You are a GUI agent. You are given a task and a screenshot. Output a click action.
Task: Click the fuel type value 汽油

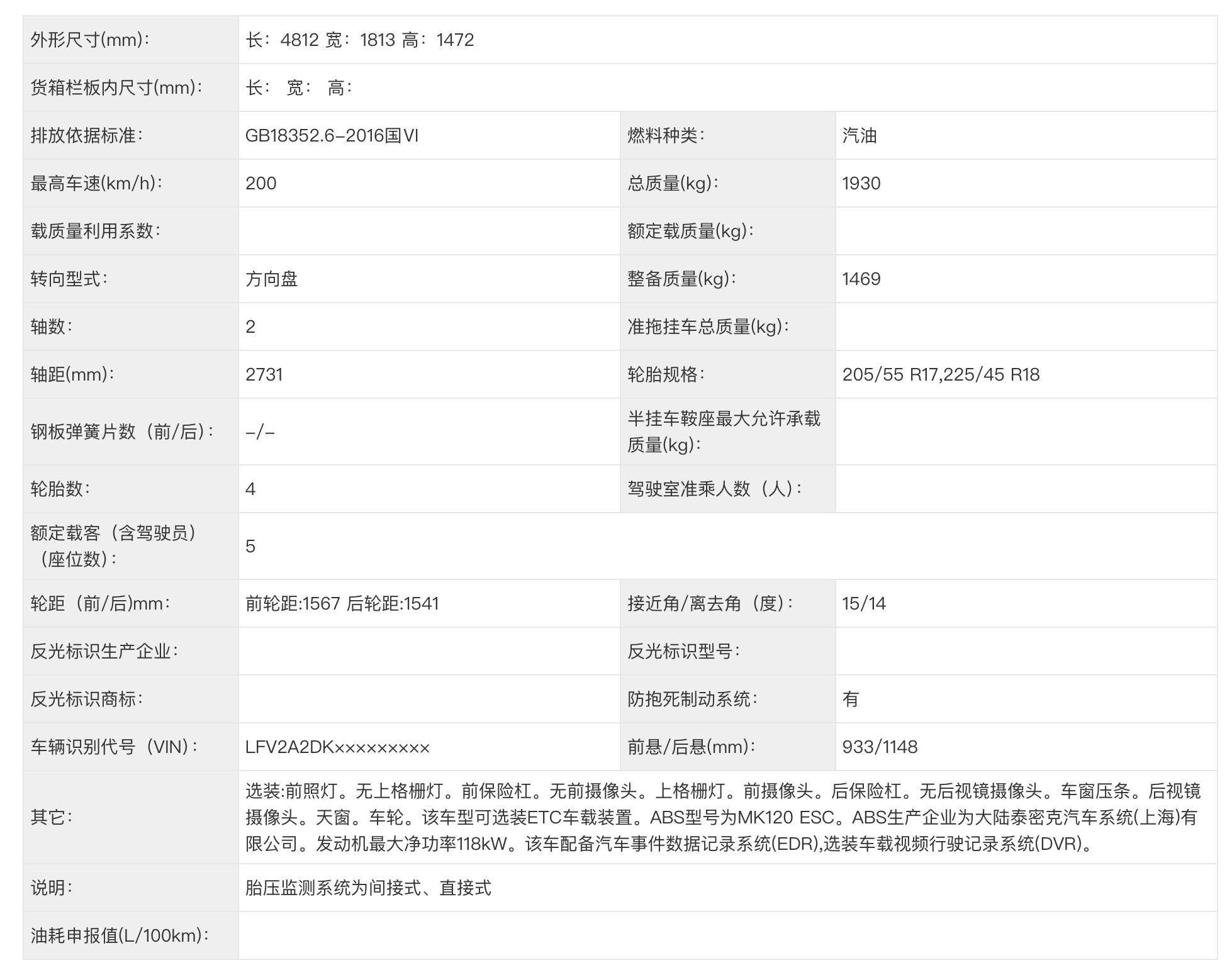click(860, 135)
